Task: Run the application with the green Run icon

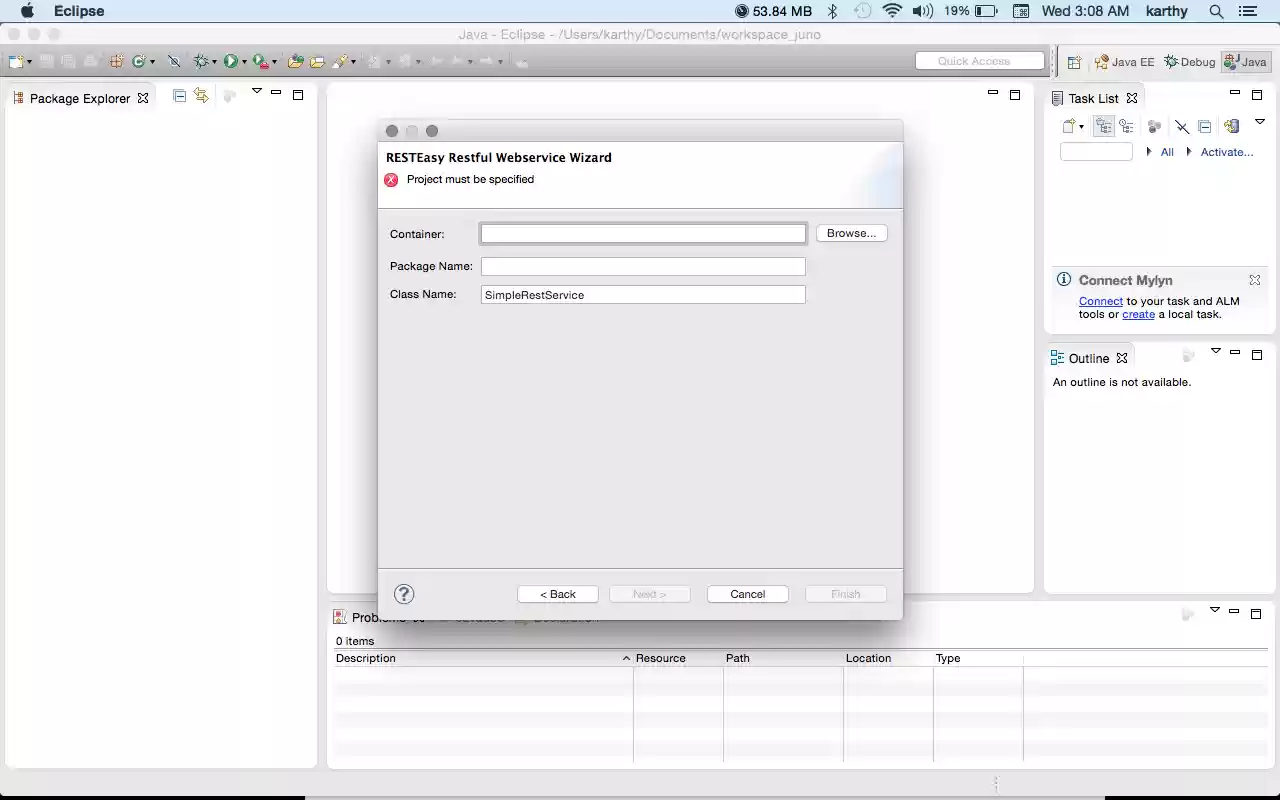Action: coord(231,61)
